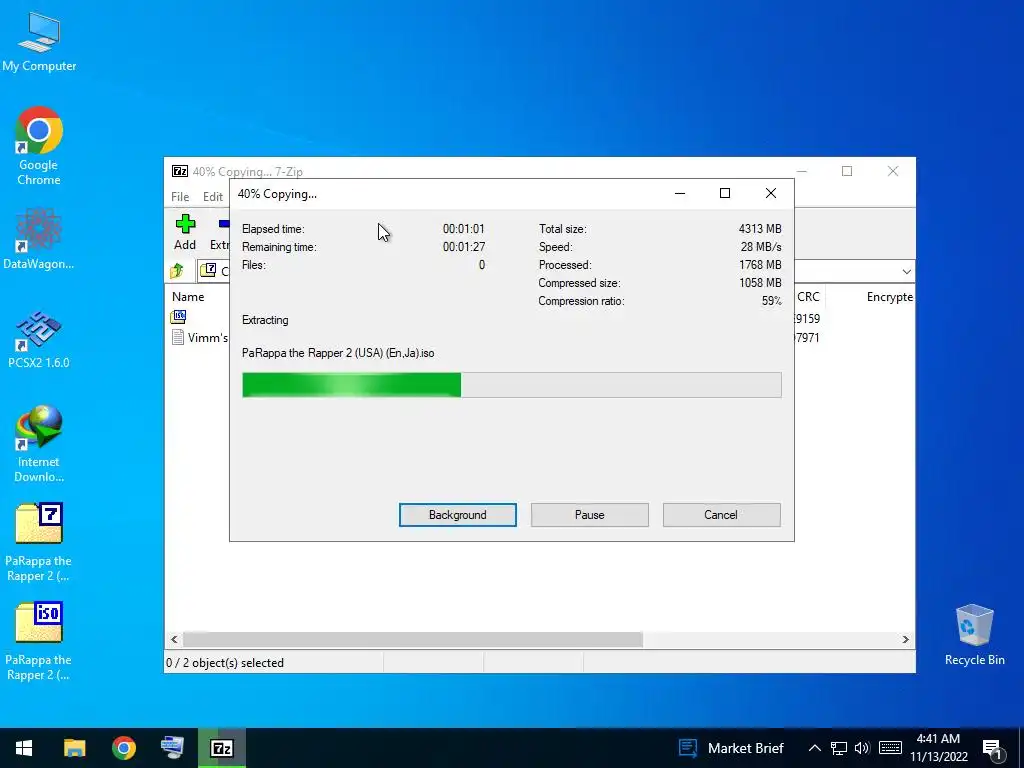
Task: Launch PCSX2 1.6.0 desktop shortcut
Action: 39,338
